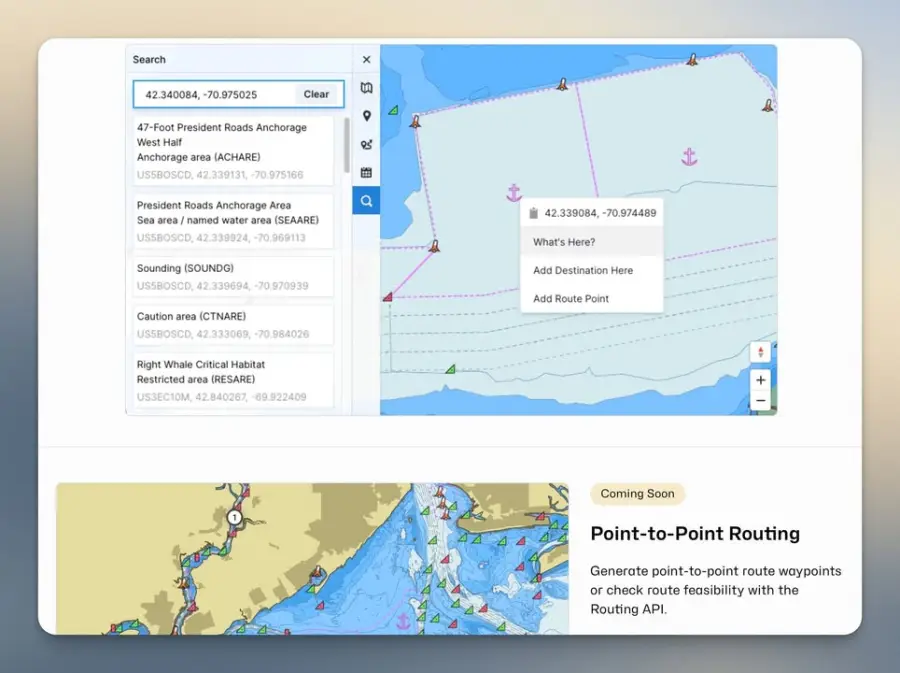Click route point 1 marker on routing map
900x673 pixels.
coord(234,518)
